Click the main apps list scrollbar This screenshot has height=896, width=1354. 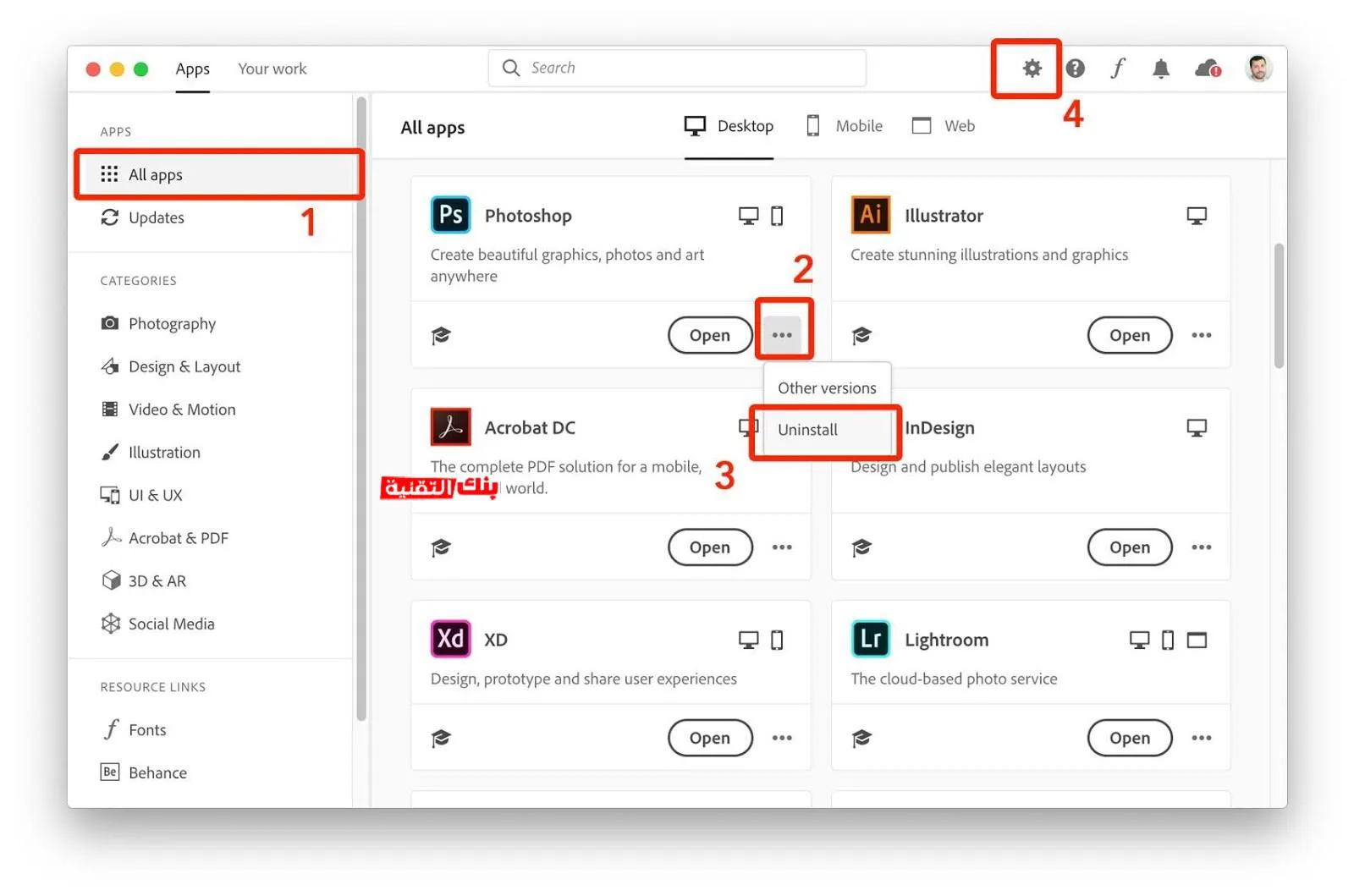(x=1279, y=306)
